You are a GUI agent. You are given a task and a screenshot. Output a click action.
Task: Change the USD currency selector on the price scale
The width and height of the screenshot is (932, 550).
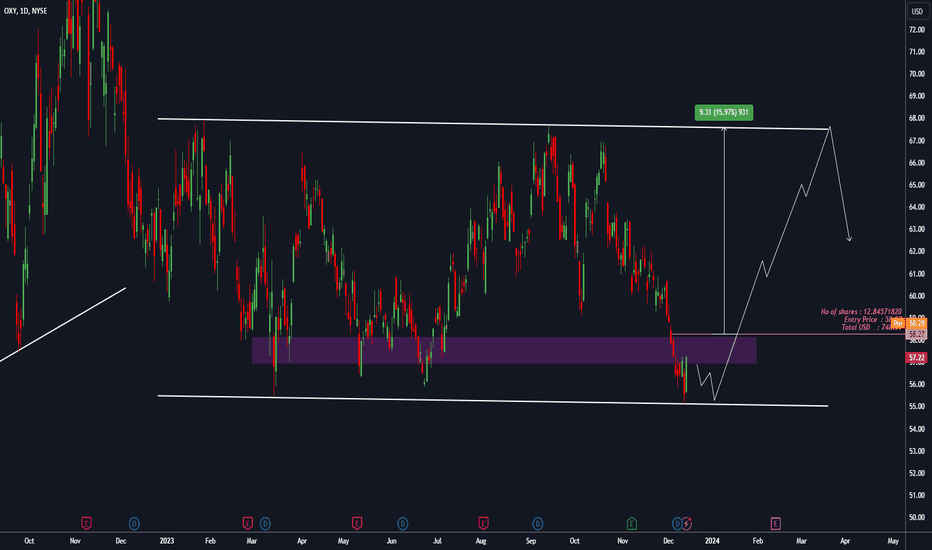(917, 11)
